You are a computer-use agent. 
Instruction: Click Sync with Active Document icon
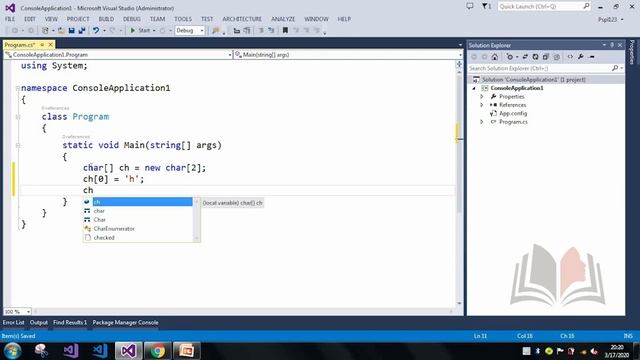coord(525,57)
